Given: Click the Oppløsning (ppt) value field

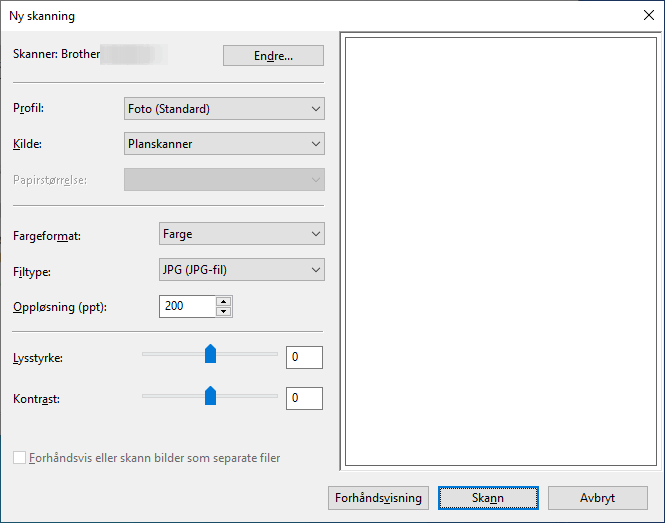Looking at the screenshot, I should (x=187, y=306).
